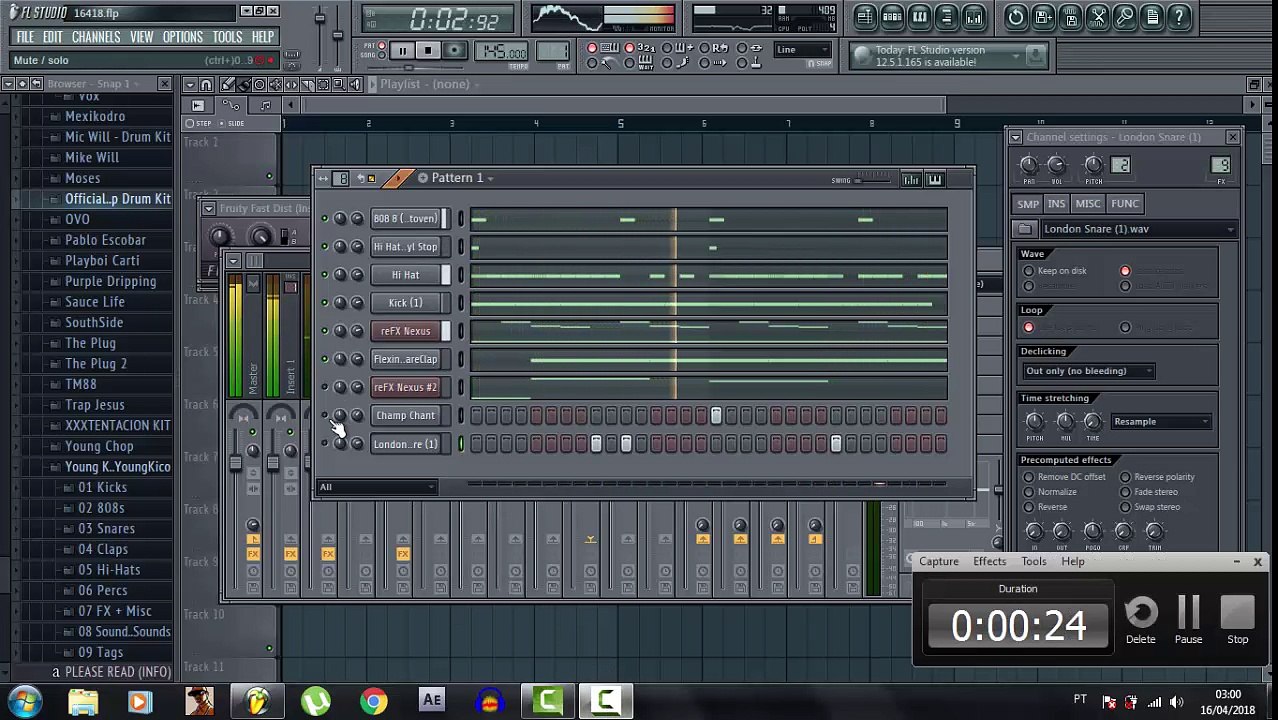1278x720 pixels.
Task: Open the Channel settings window menu arrow
Action: pyautogui.click(x=1015, y=137)
